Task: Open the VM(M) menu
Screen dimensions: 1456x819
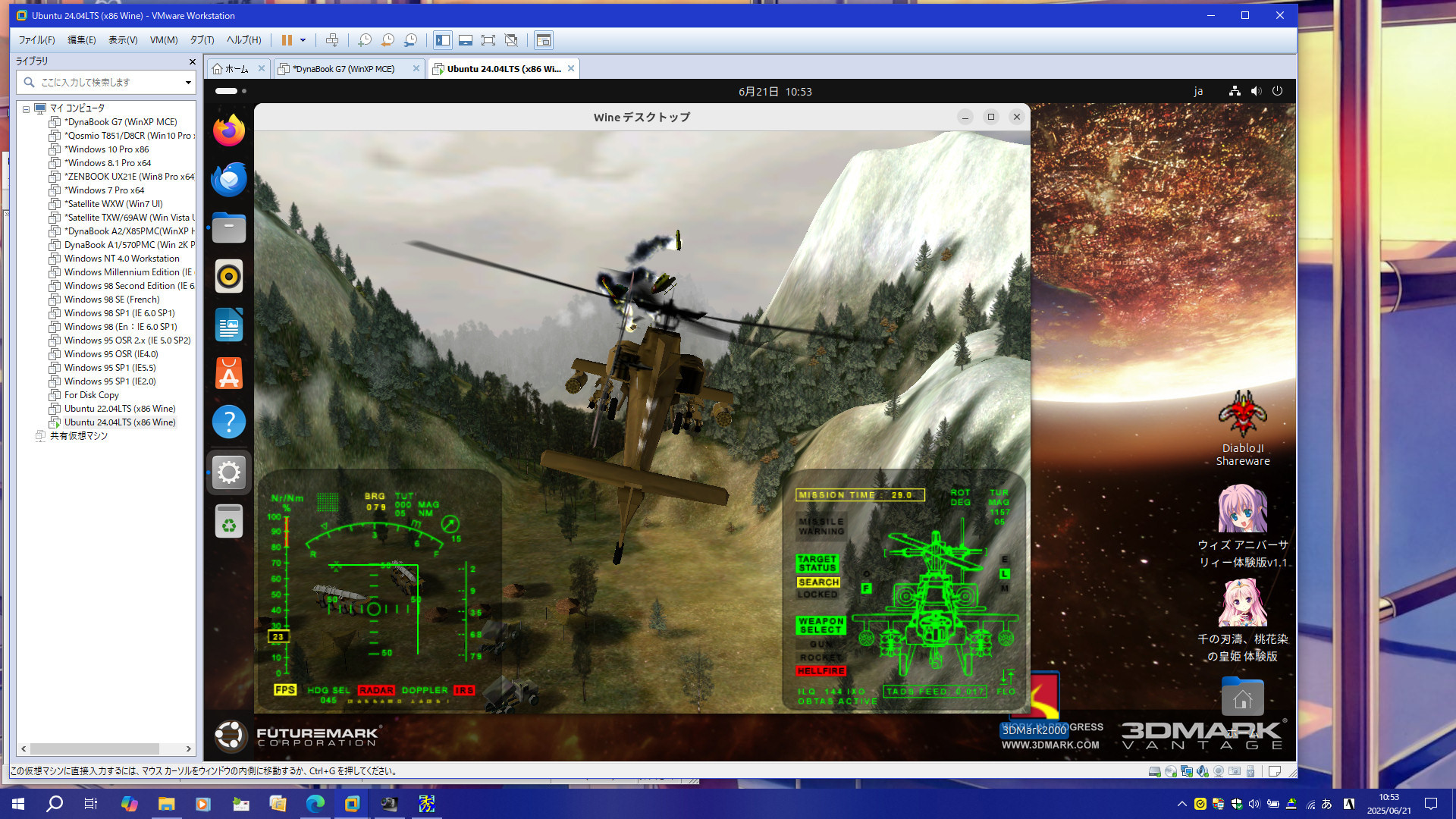Action: tap(164, 40)
